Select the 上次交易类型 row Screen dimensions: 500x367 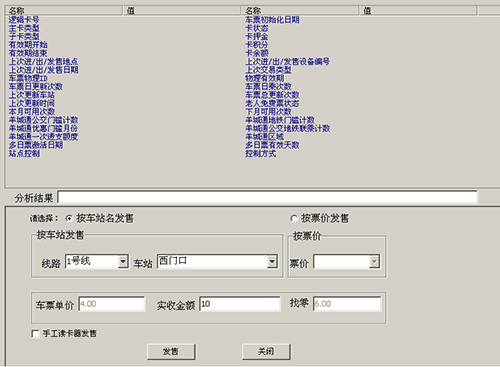(x=268, y=70)
